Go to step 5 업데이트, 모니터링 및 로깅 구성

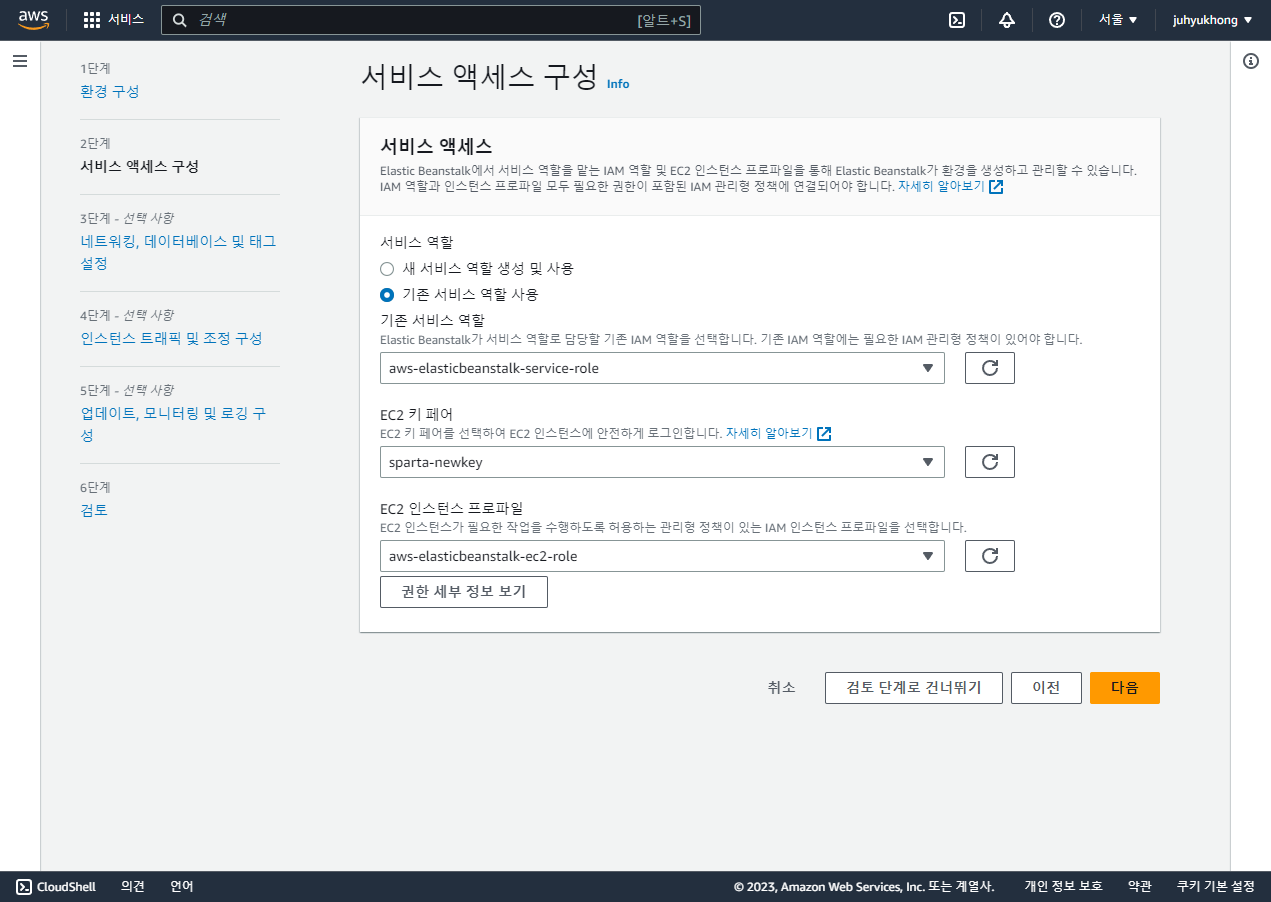(x=173, y=424)
